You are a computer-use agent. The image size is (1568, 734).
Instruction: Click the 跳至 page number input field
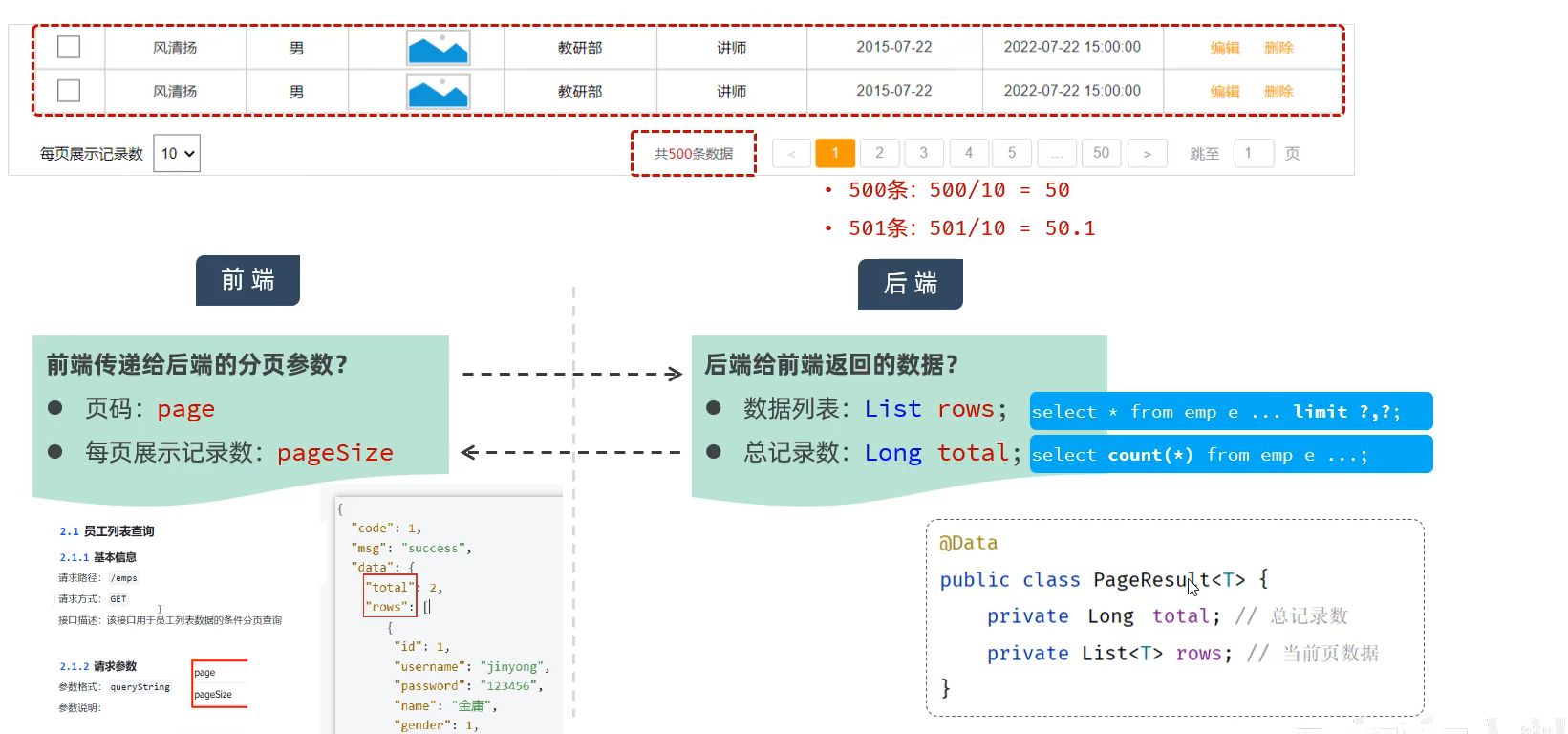point(1254,154)
